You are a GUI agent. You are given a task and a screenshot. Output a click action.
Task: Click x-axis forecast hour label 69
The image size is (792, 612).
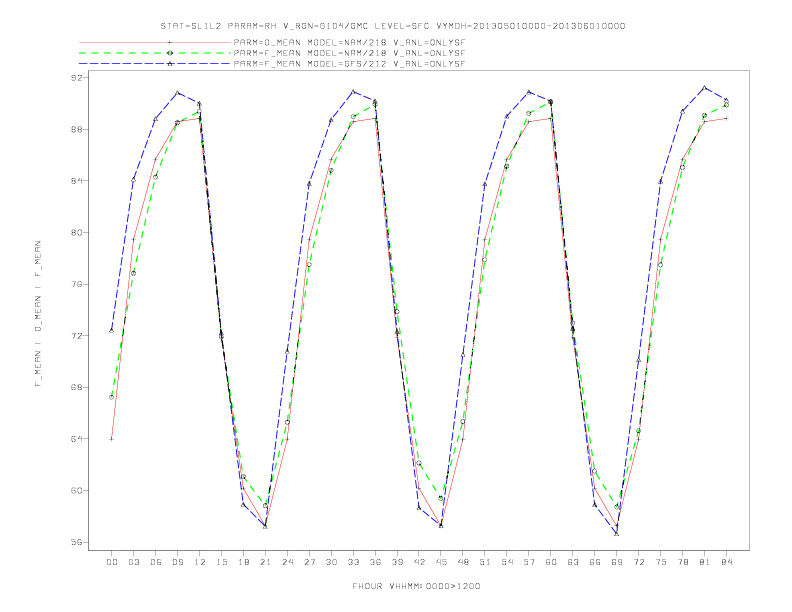click(x=617, y=562)
